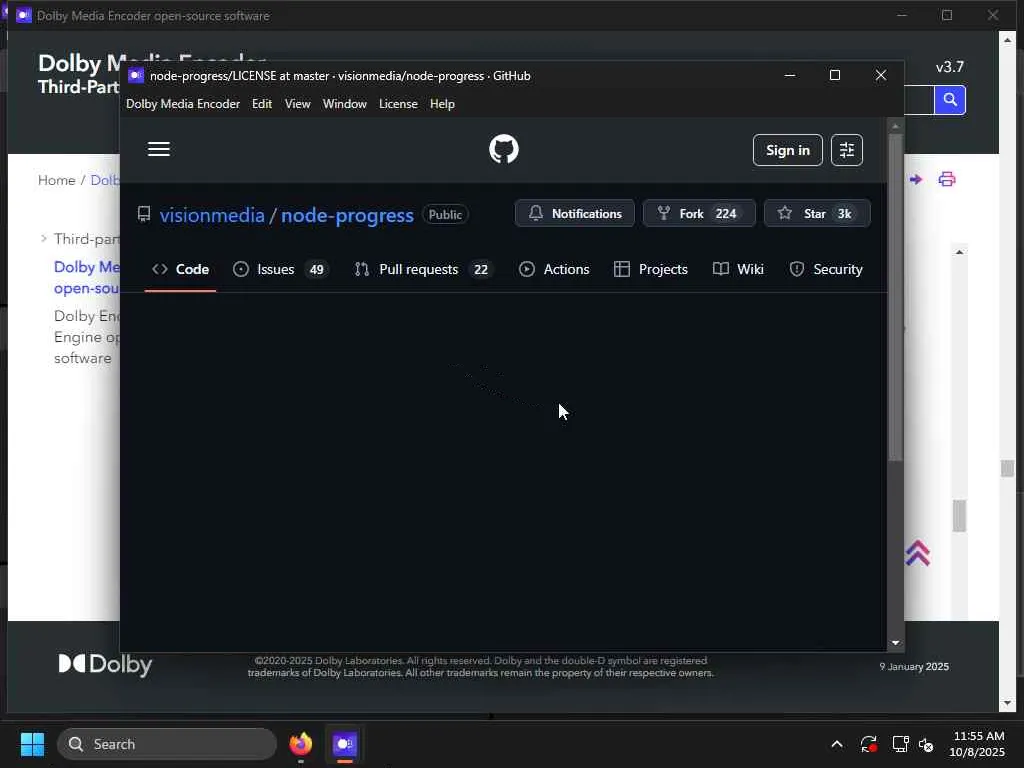Click the GitHub window vertical scrollbar thumb
The image size is (1024, 768).
point(895,298)
